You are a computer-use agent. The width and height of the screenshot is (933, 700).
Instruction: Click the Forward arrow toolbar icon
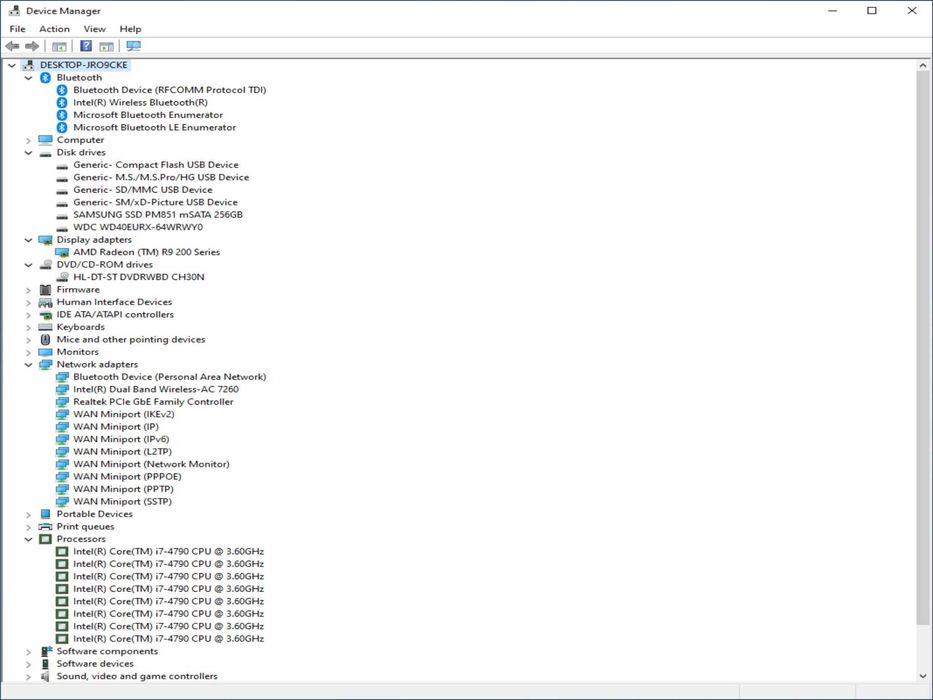[32, 46]
